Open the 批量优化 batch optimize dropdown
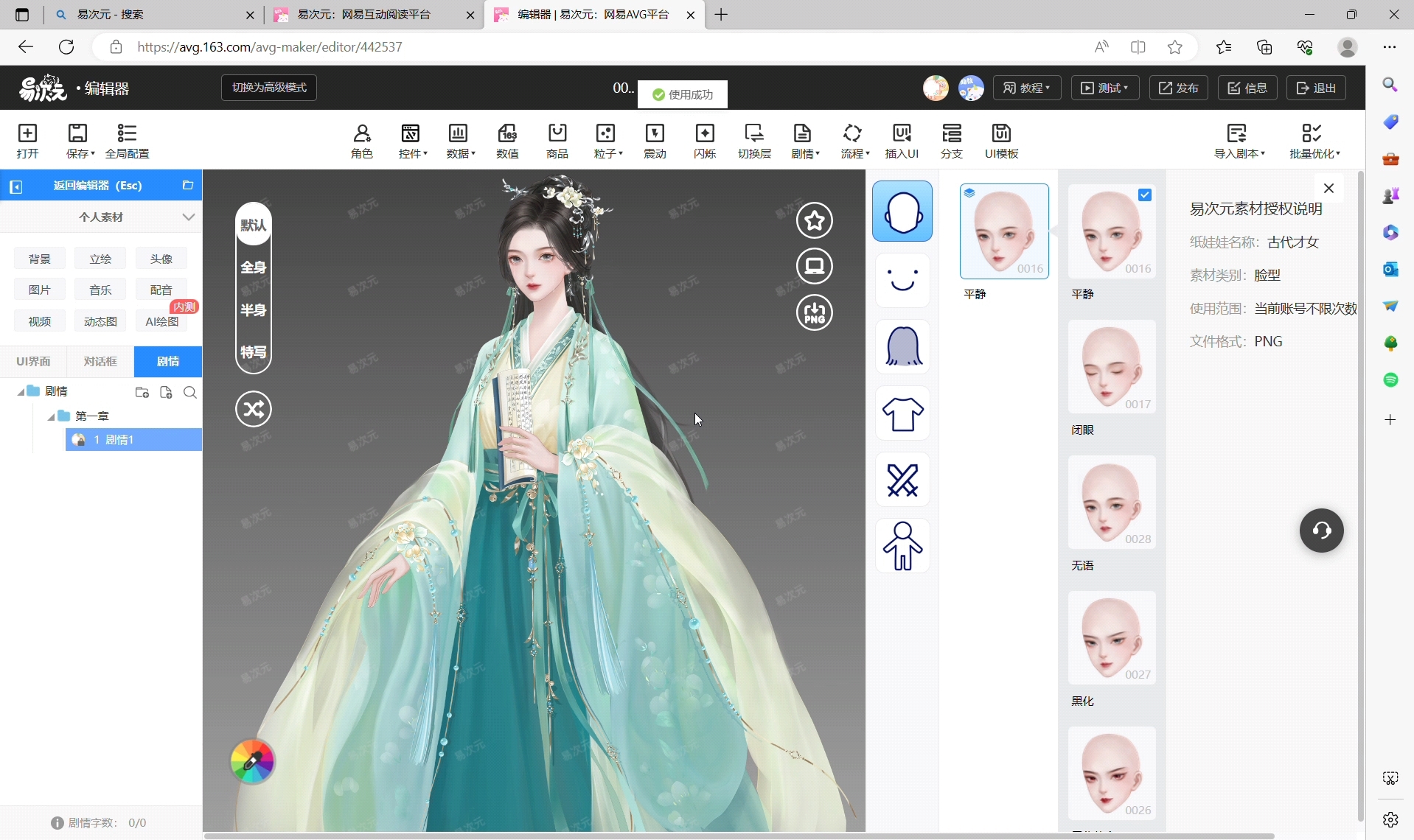This screenshot has width=1414, height=840. click(1314, 141)
